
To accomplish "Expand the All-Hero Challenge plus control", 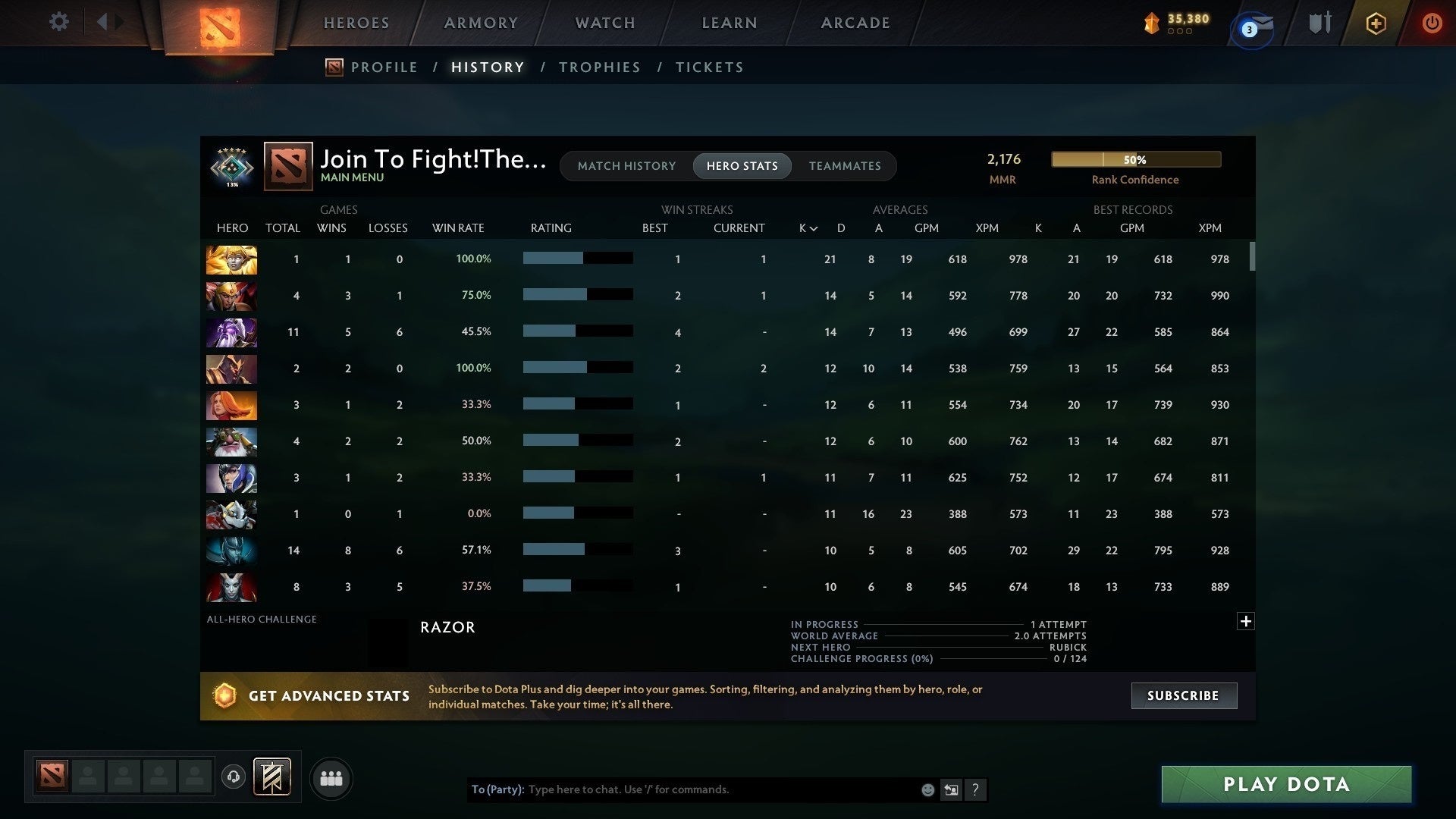I will [1245, 621].
